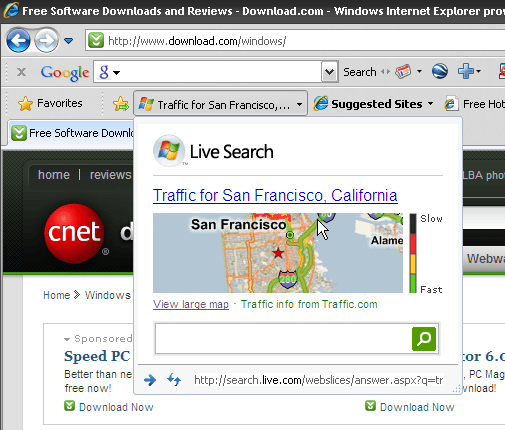Image resolution: width=505 pixels, height=430 pixels.
Task: Open the dropdown next to blue plus icon
Action: point(478,71)
